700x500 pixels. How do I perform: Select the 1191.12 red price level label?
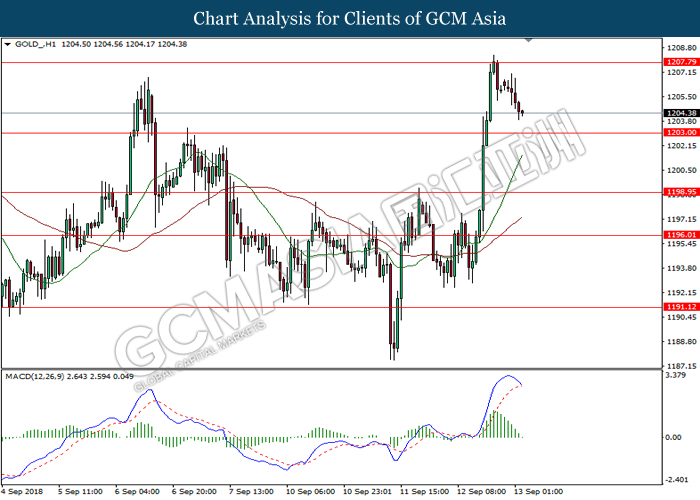point(681,307)
